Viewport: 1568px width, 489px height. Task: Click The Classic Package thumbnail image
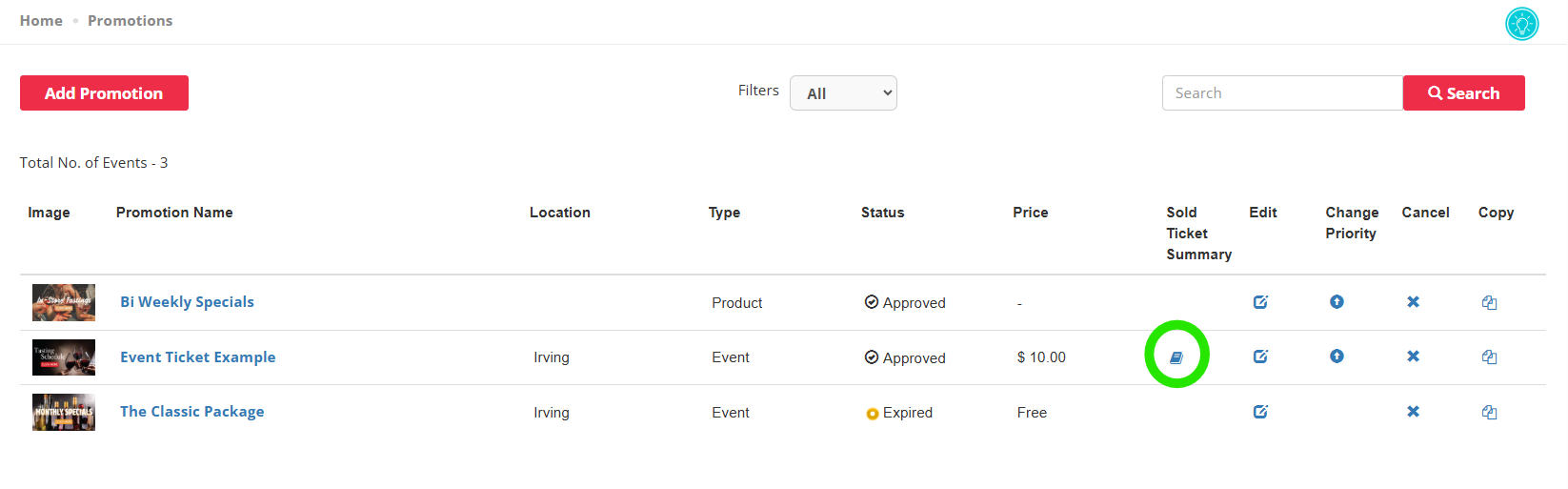[64, 413]
